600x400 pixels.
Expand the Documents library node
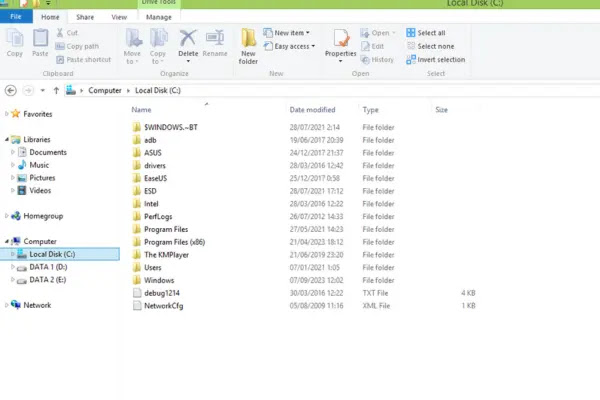click(13, 152)
